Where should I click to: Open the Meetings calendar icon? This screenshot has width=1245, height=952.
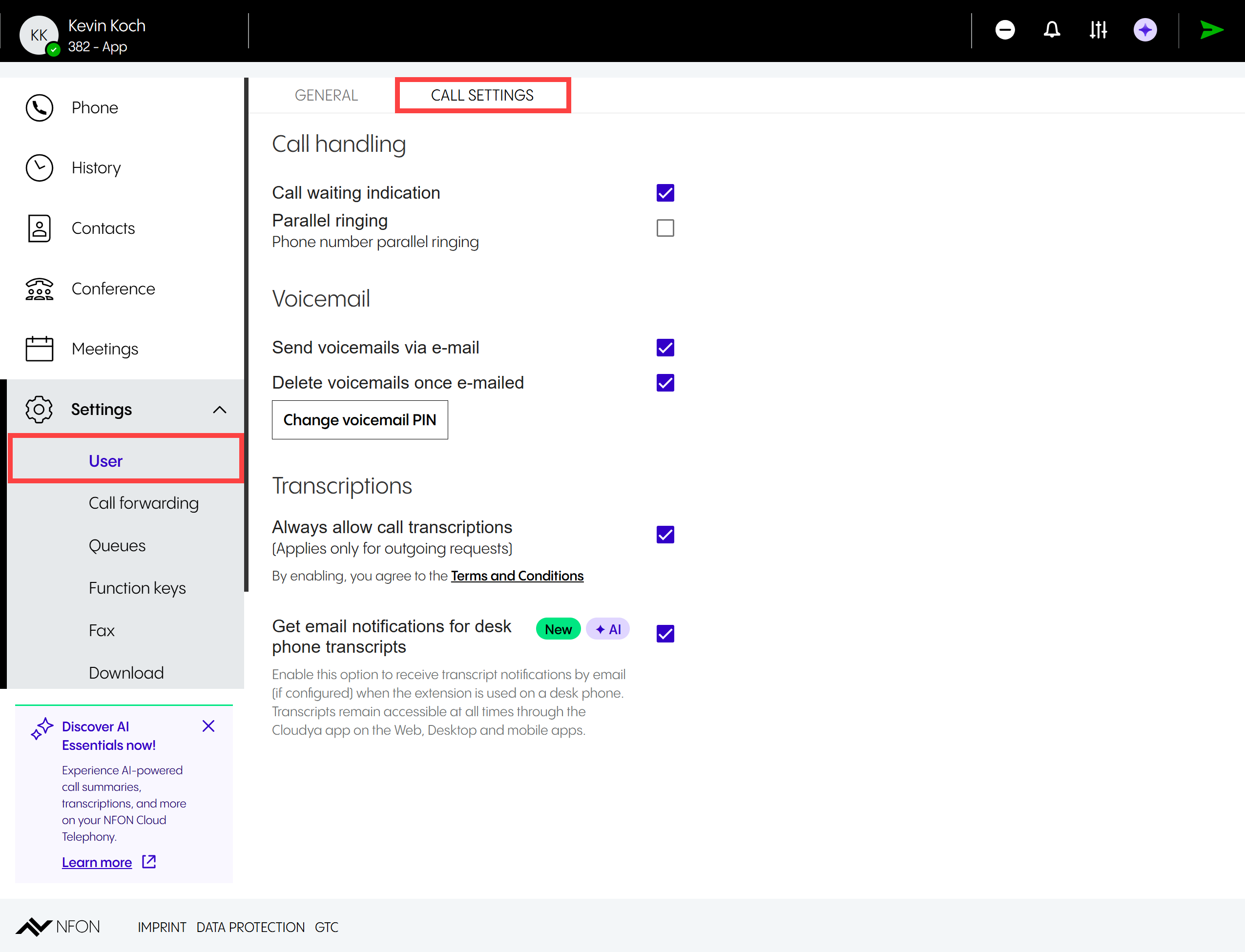click(39, 349)
